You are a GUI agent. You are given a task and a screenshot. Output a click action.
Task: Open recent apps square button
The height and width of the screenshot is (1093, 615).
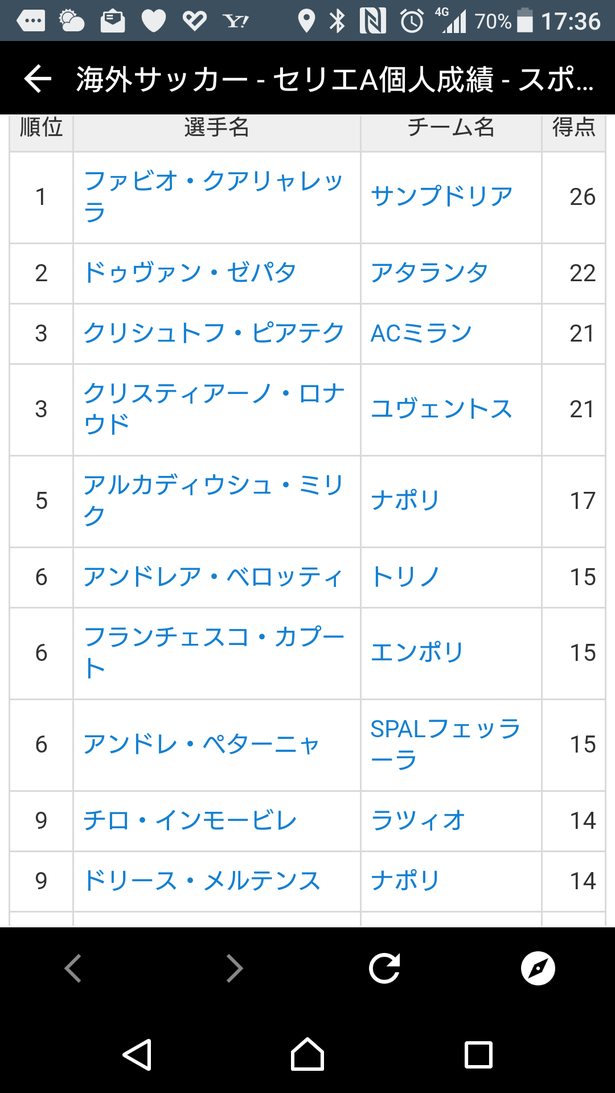coord(478,1055)
